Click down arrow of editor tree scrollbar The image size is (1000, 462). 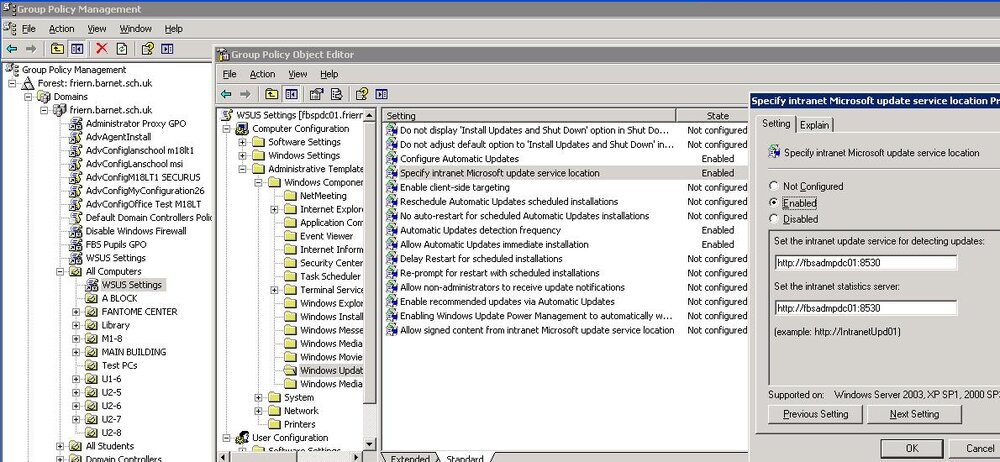(370, 444)
